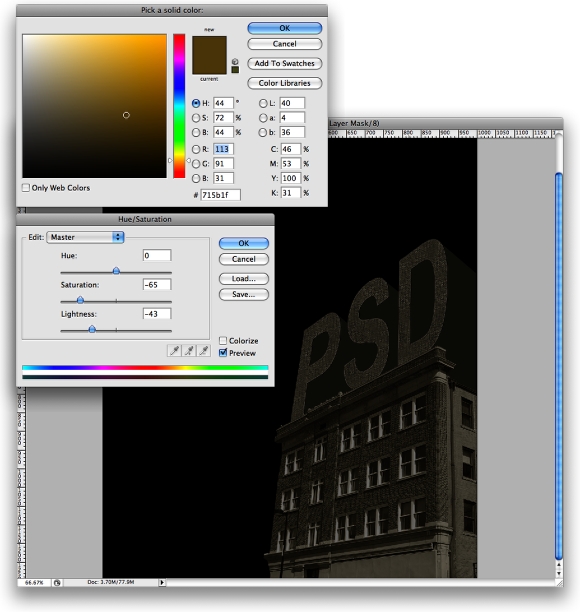Select the H hue radio button
Screen dimensions: 580x612
[x=196, y=103]
